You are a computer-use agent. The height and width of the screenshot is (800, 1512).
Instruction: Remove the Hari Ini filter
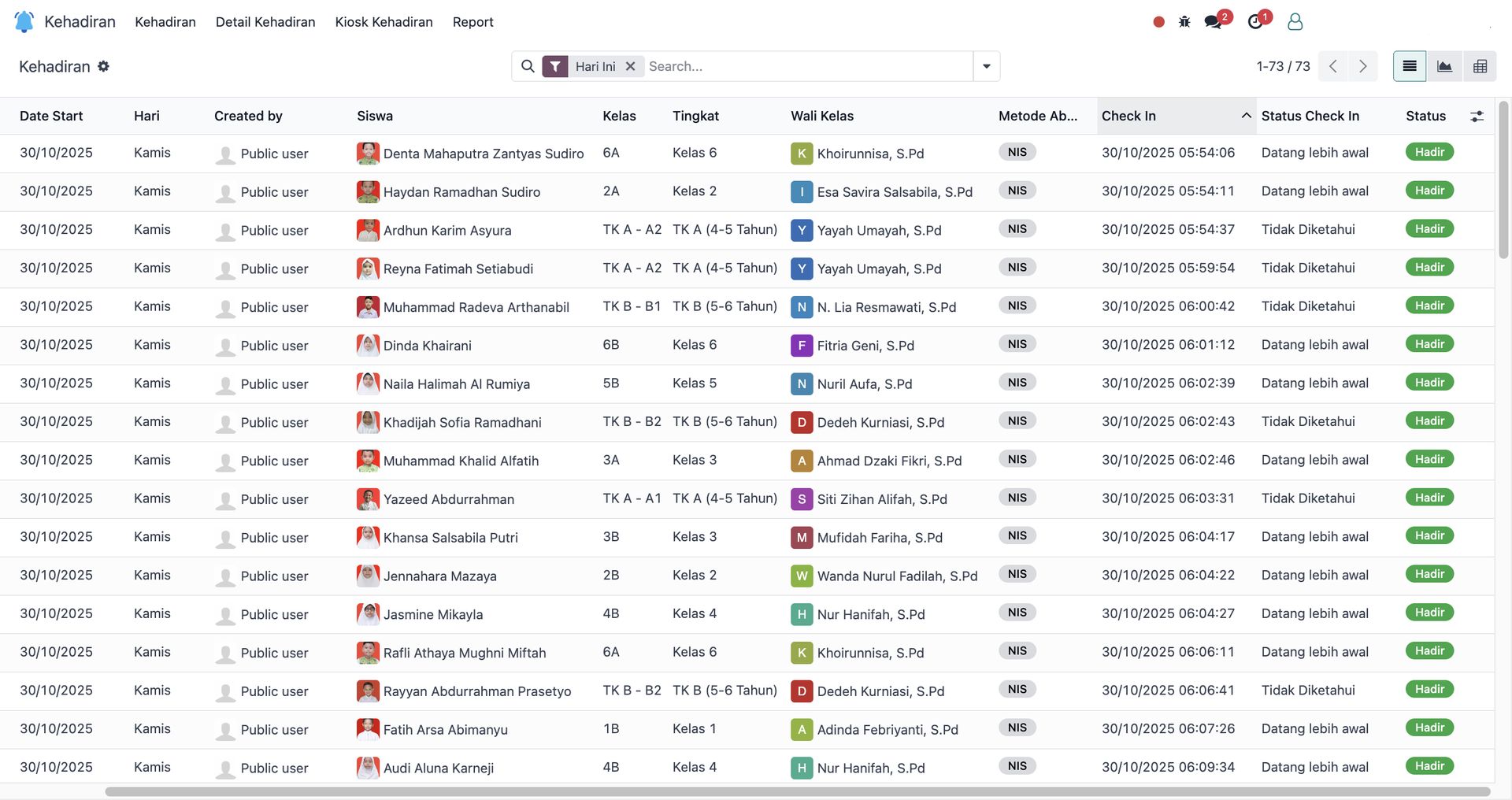pos(630,67)
